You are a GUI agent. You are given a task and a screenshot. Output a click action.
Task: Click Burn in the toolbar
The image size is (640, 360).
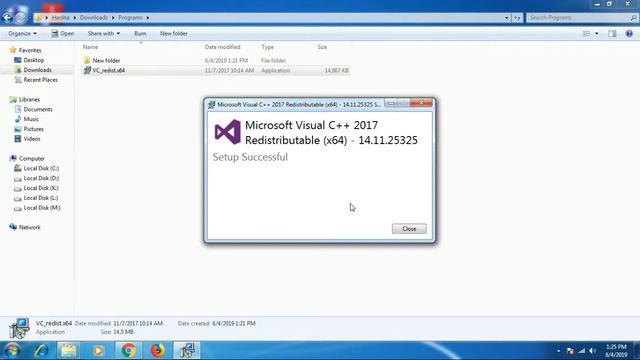[x=140, y=33]
